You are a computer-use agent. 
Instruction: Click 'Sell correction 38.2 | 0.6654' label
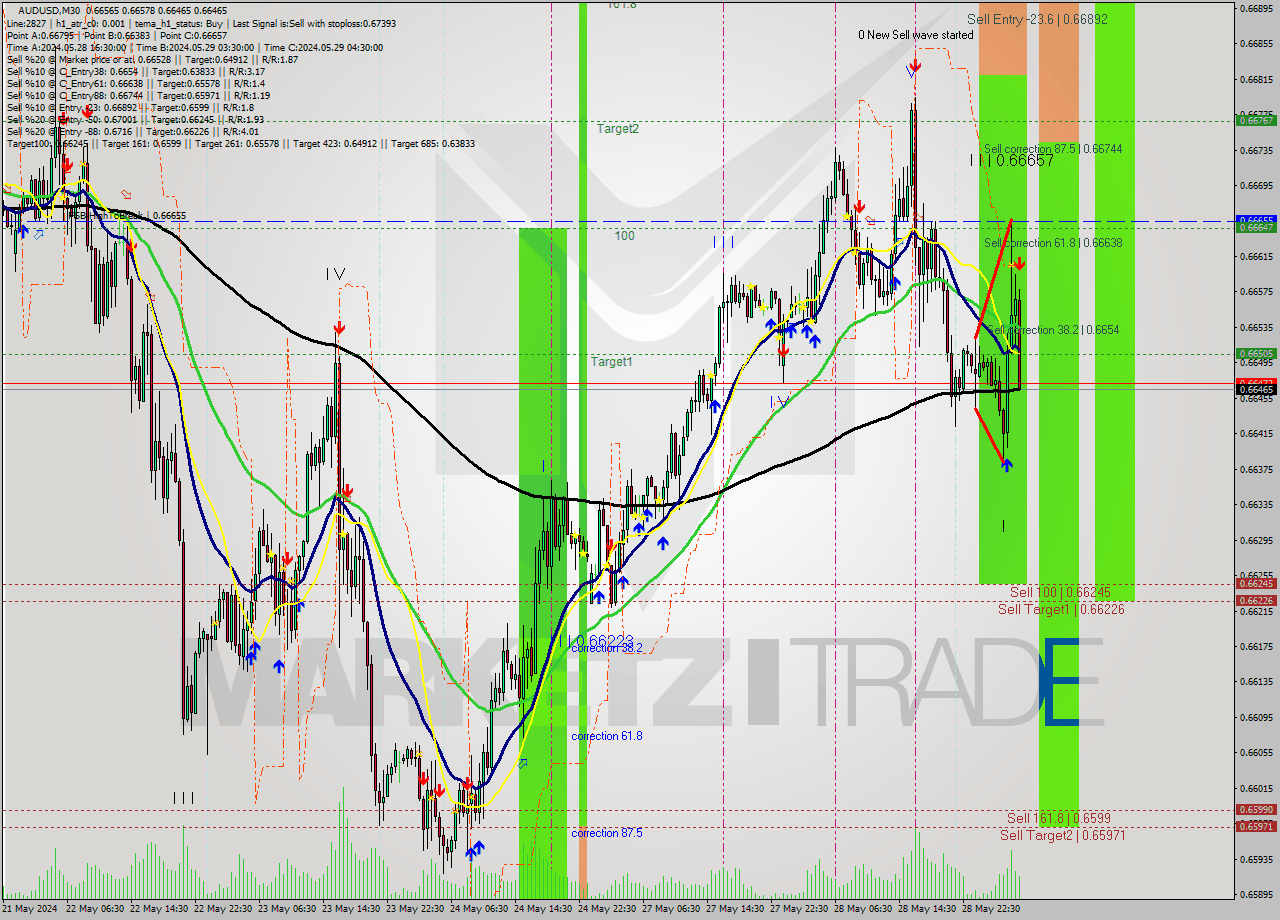[x=1053, y=329]
